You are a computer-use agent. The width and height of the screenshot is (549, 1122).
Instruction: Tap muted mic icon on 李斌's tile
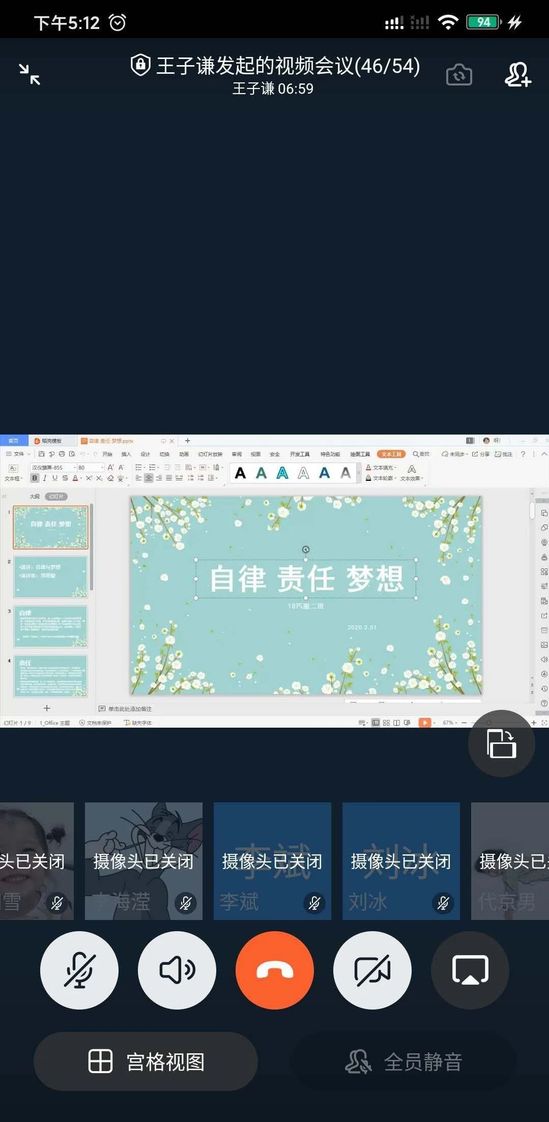(x=314, y=902)
